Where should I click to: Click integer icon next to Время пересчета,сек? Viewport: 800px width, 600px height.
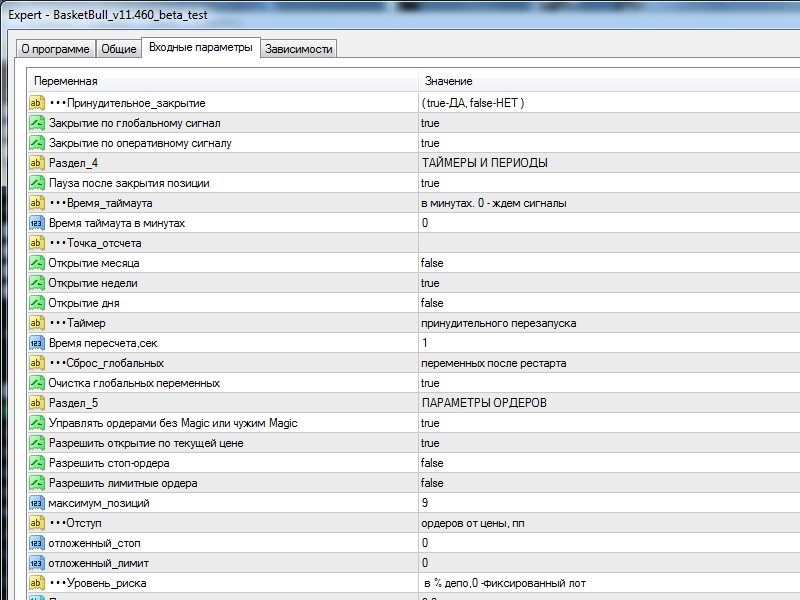pyautogui.click(x=37, y=343)
